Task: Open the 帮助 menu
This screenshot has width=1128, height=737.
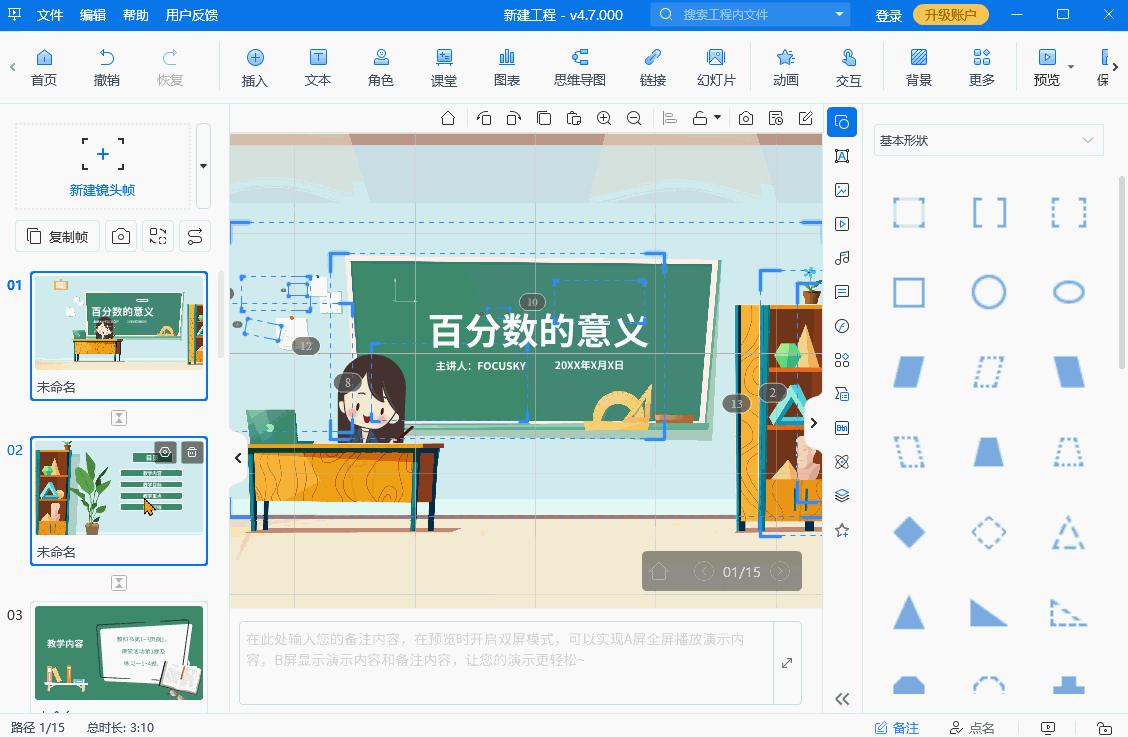Action: [x=135, y=14]
